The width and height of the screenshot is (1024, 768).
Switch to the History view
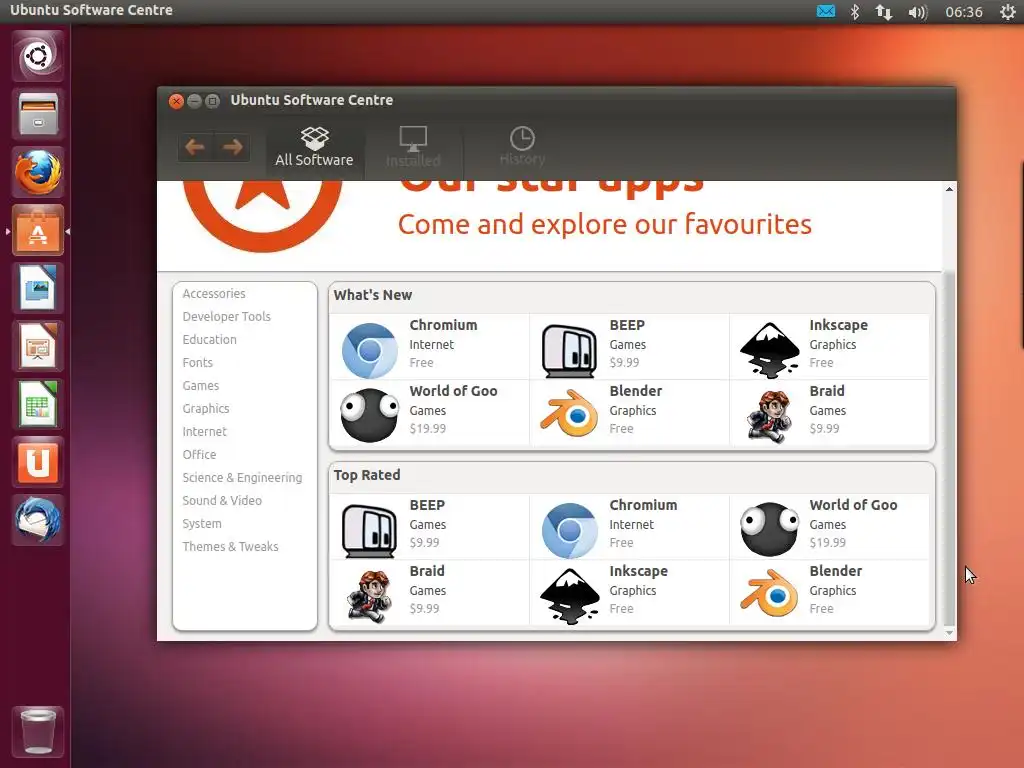click(522, 148)
